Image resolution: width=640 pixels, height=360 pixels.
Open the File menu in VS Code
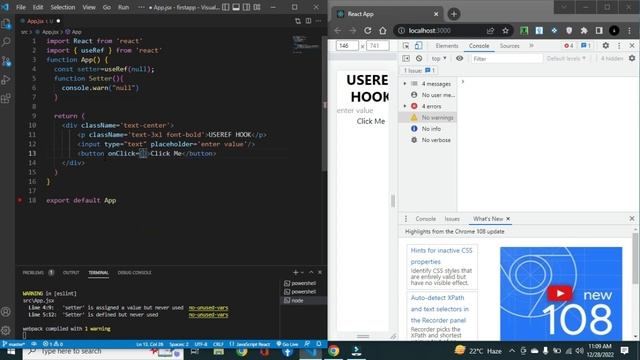(x=21, y=7)
